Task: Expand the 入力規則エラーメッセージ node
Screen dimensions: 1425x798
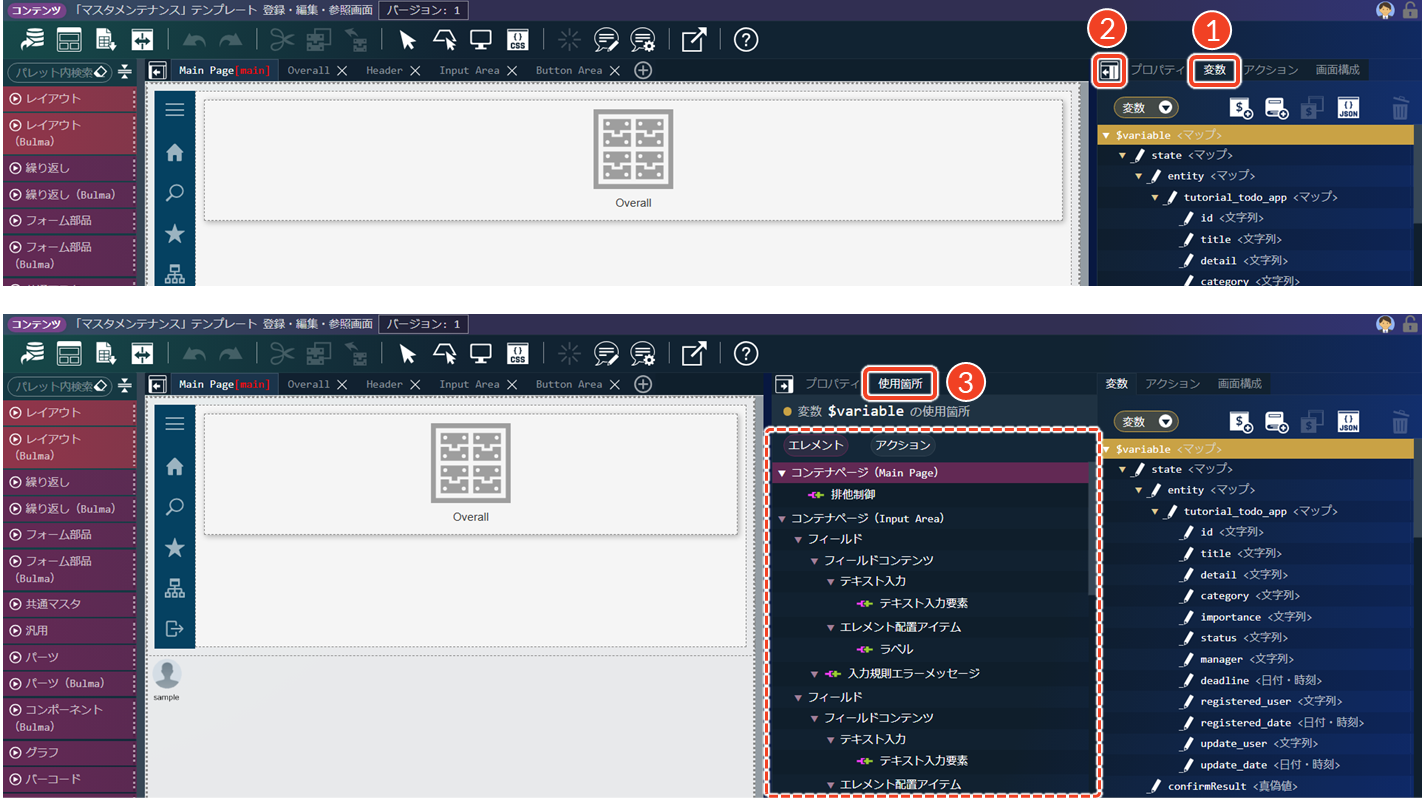Action: [815, 674]
